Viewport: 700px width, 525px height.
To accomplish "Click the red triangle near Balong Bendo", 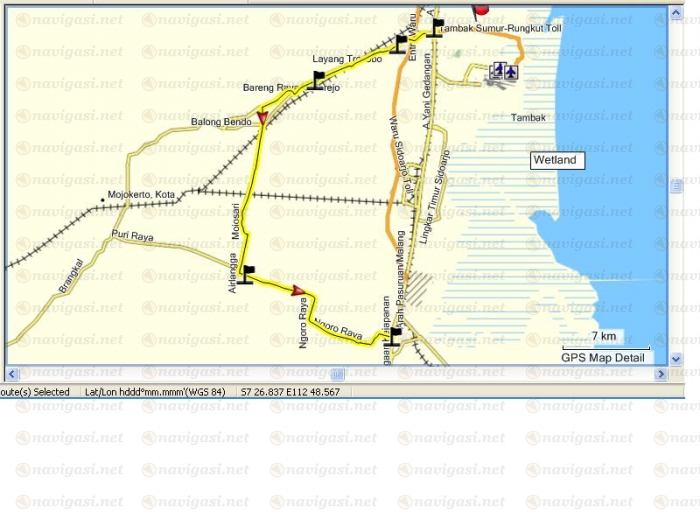I will 262,119.
